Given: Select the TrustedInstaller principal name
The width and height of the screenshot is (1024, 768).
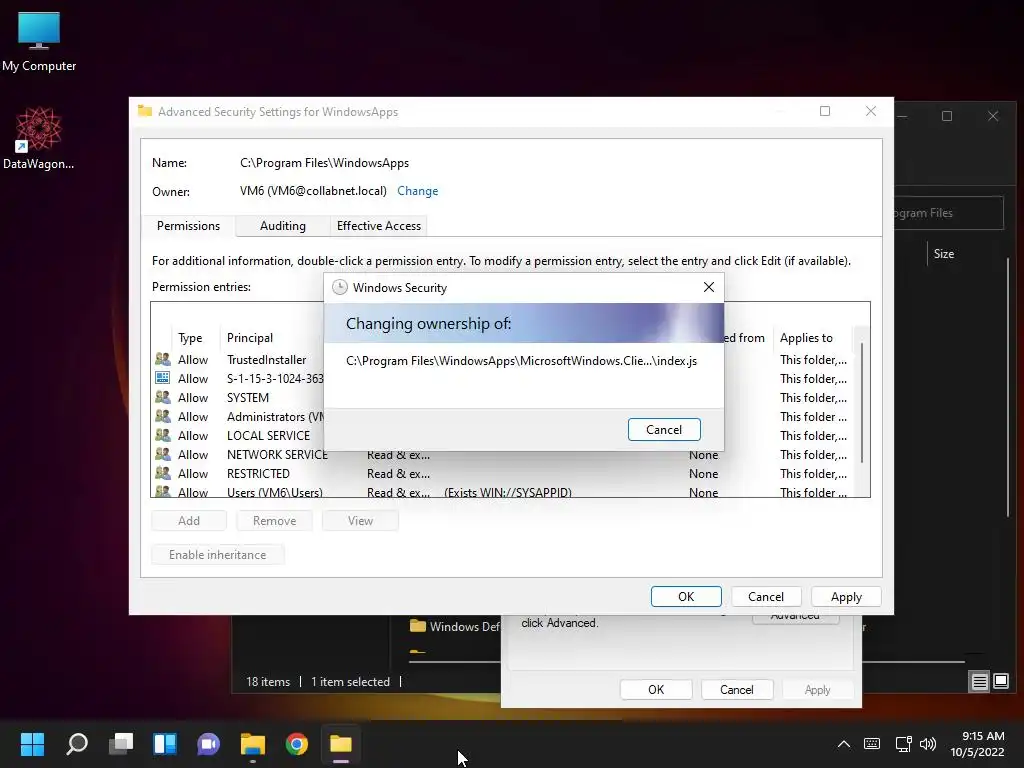Looking at the screenshot, I should coord(266,359).
